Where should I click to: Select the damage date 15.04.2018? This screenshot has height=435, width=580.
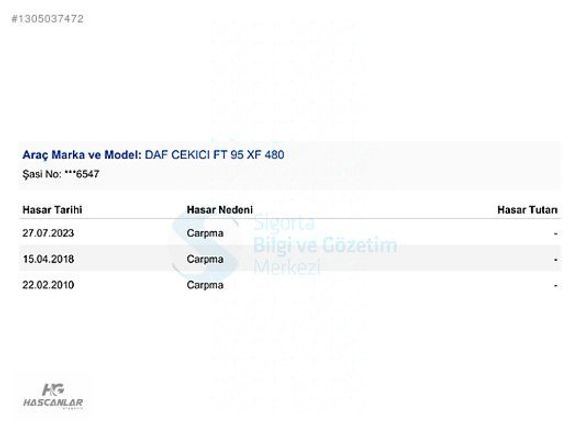48,259
